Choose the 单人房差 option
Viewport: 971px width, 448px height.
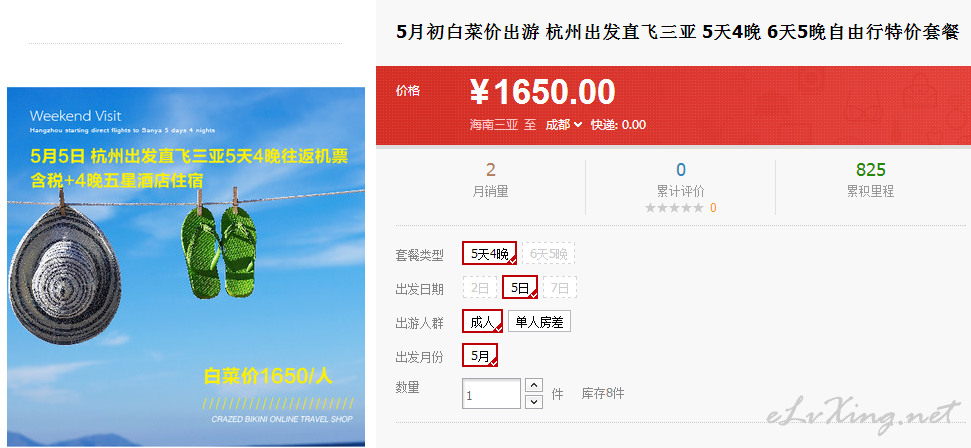[x=539, y=322]
